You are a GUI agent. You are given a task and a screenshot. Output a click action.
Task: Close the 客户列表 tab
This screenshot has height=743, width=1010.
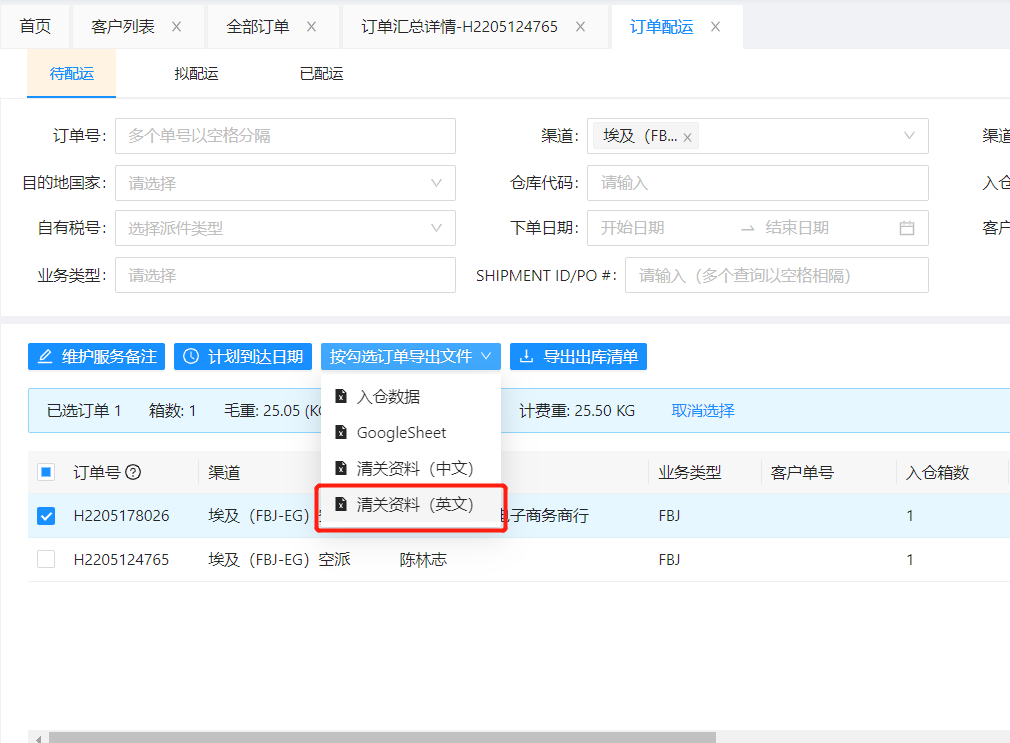tap(177, 27)
